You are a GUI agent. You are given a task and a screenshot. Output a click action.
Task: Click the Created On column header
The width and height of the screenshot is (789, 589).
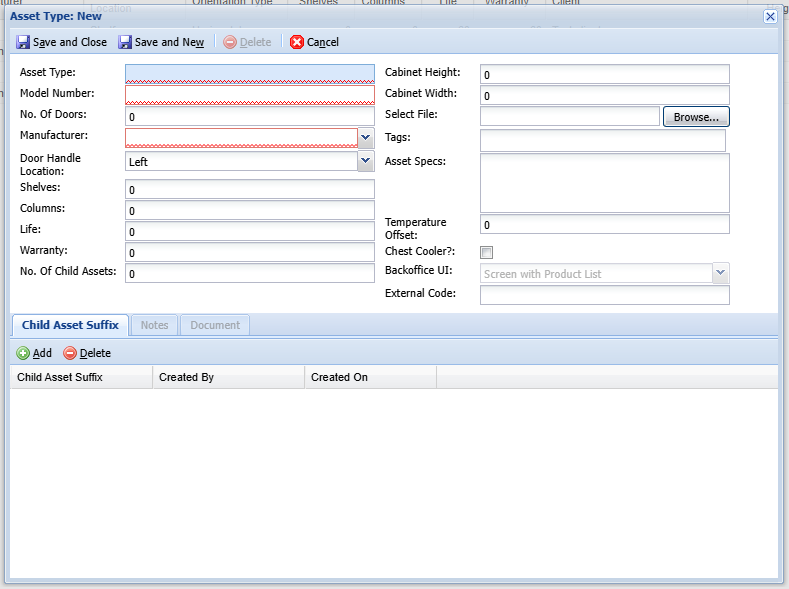coord(370,377)
